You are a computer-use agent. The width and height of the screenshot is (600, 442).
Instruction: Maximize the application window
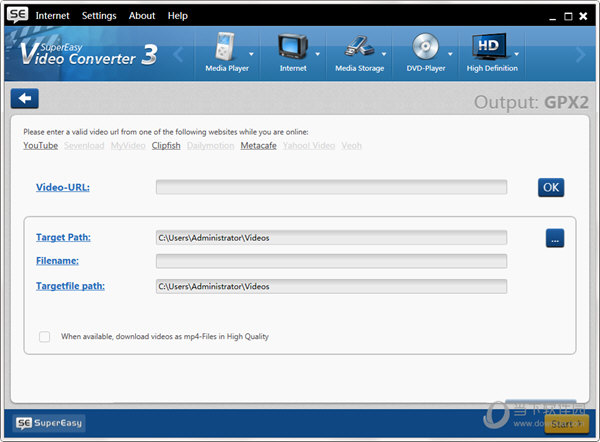coord(568,16)
